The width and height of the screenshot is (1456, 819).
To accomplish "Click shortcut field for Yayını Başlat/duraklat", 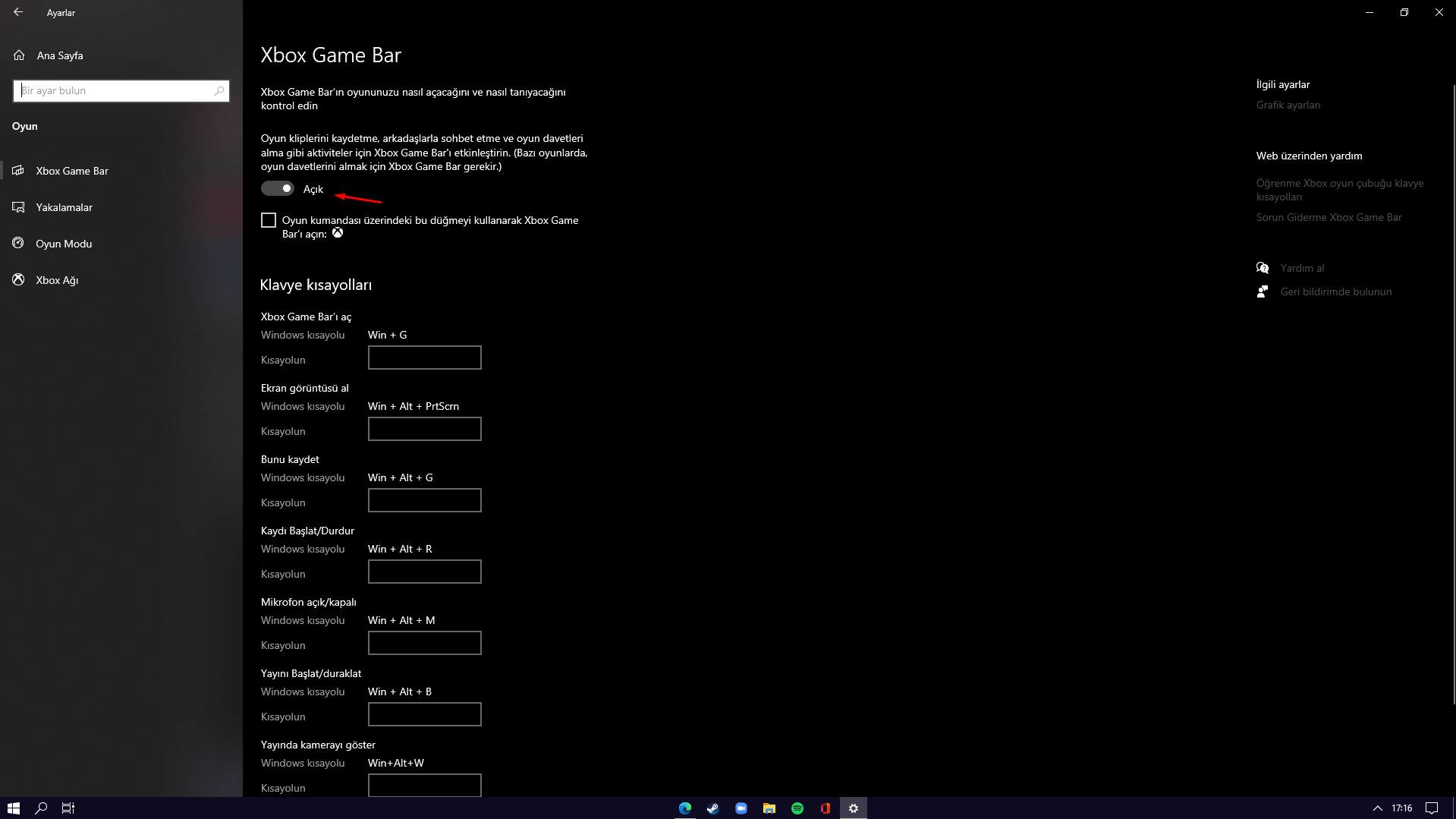I will [425, 714].
